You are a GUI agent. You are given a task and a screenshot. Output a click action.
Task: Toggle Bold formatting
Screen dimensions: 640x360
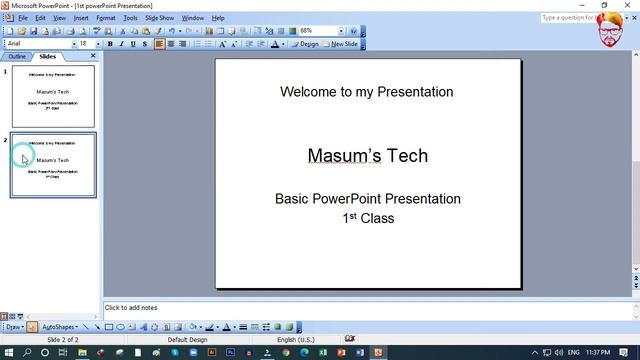(x=110, y=44)
